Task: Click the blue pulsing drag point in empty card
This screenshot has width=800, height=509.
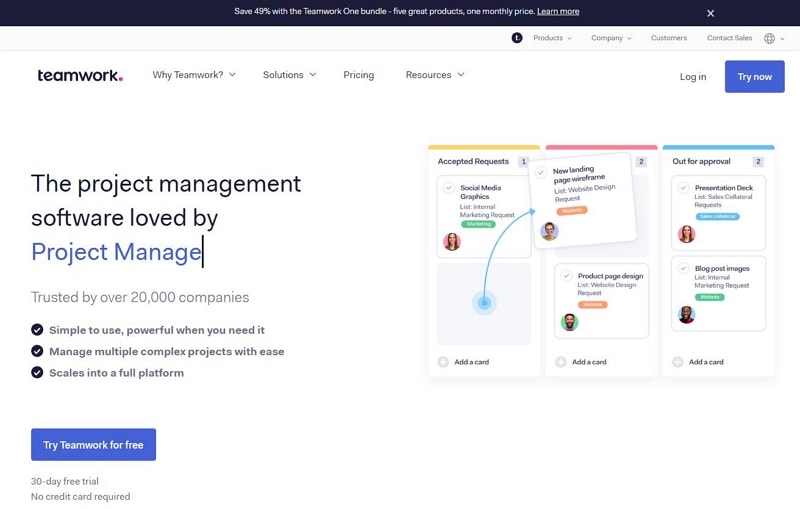Action: (484, 303)
